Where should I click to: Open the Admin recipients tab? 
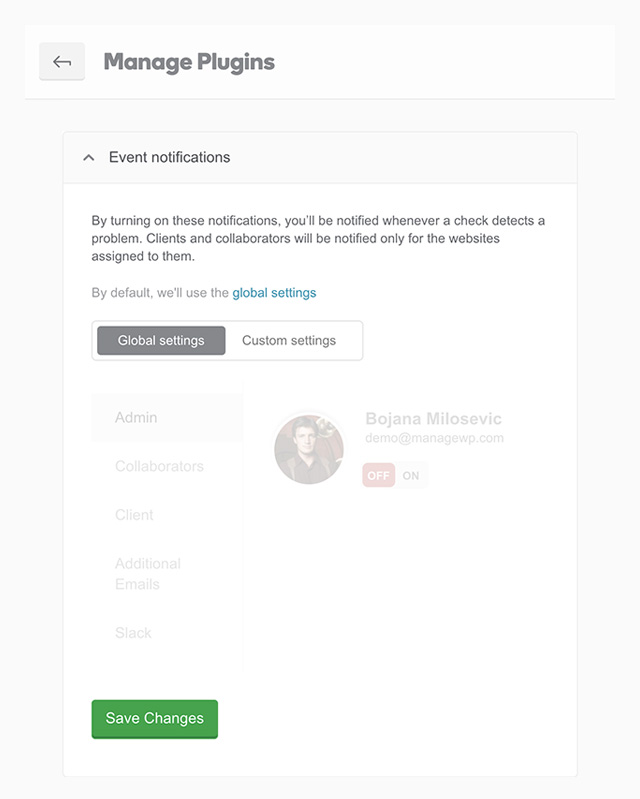(x=167, y=417)
